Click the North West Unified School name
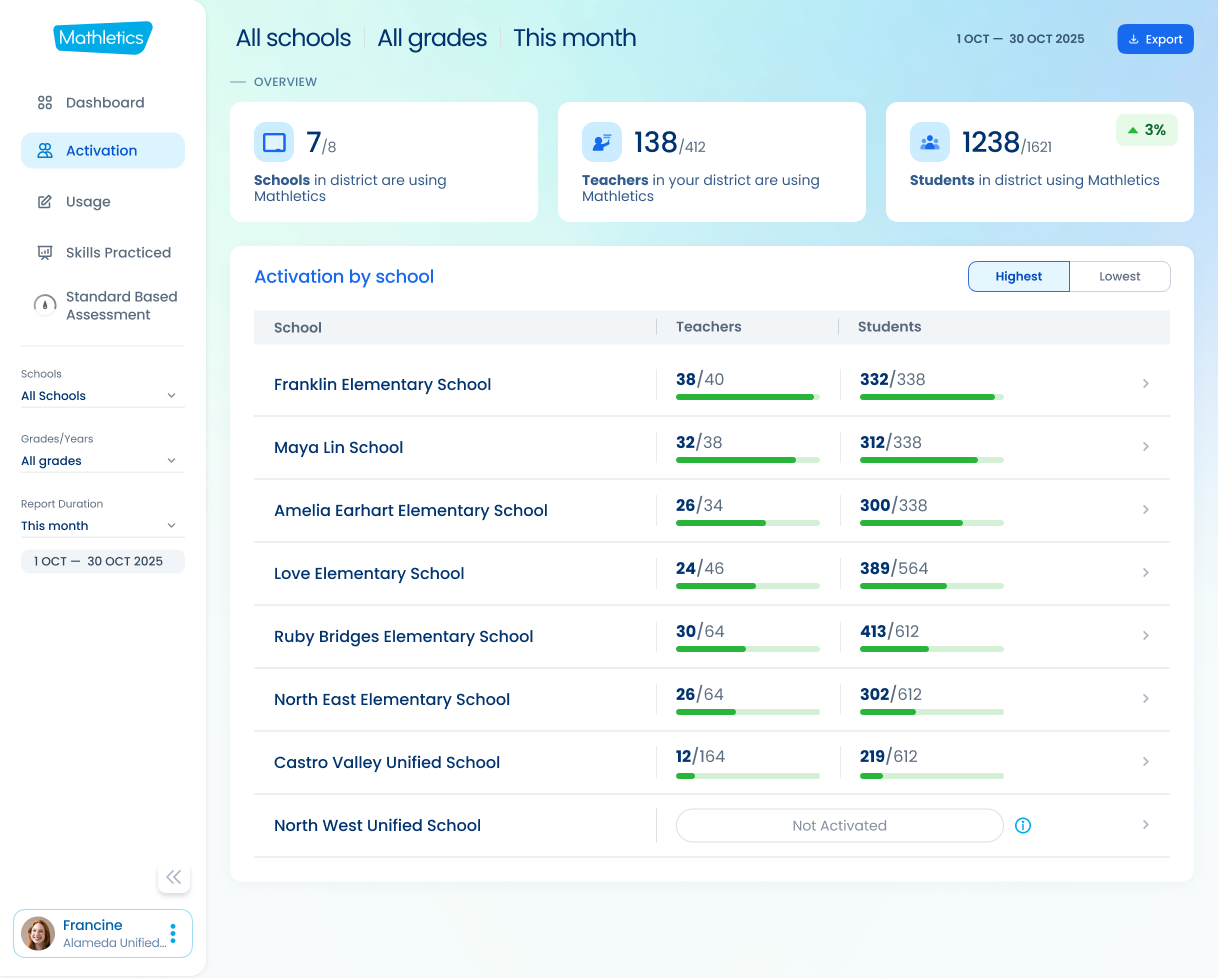The width and height of the screenshot is (1218, 978). pos(378,825)
